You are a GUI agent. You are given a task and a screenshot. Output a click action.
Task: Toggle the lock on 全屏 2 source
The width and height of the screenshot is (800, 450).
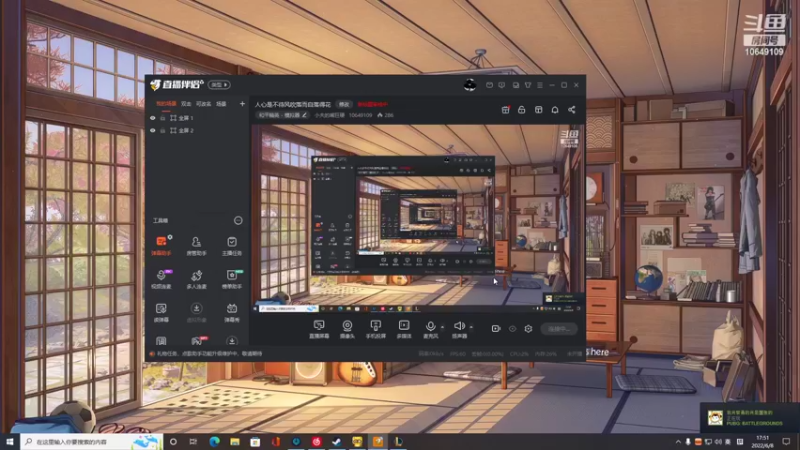coord(163,131)
